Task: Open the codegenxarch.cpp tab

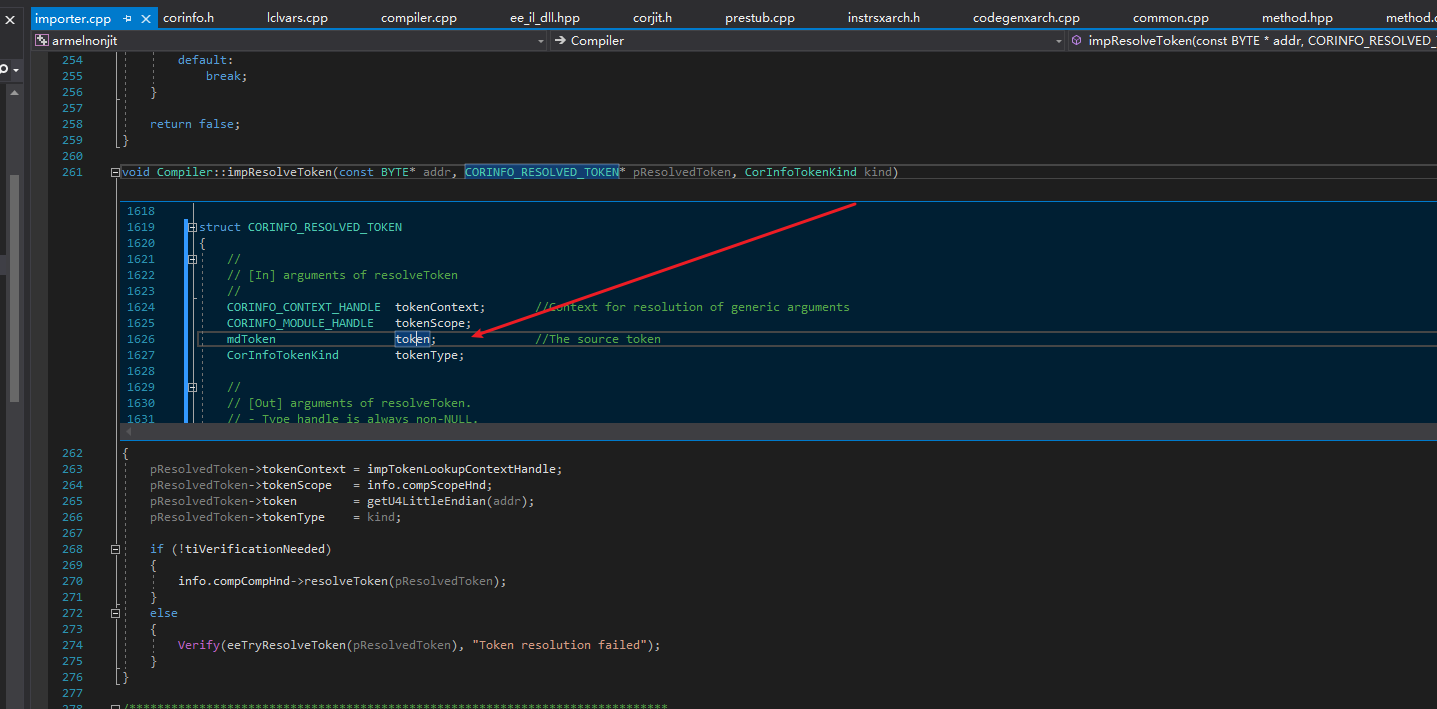Action: (x=1026, y=18)
